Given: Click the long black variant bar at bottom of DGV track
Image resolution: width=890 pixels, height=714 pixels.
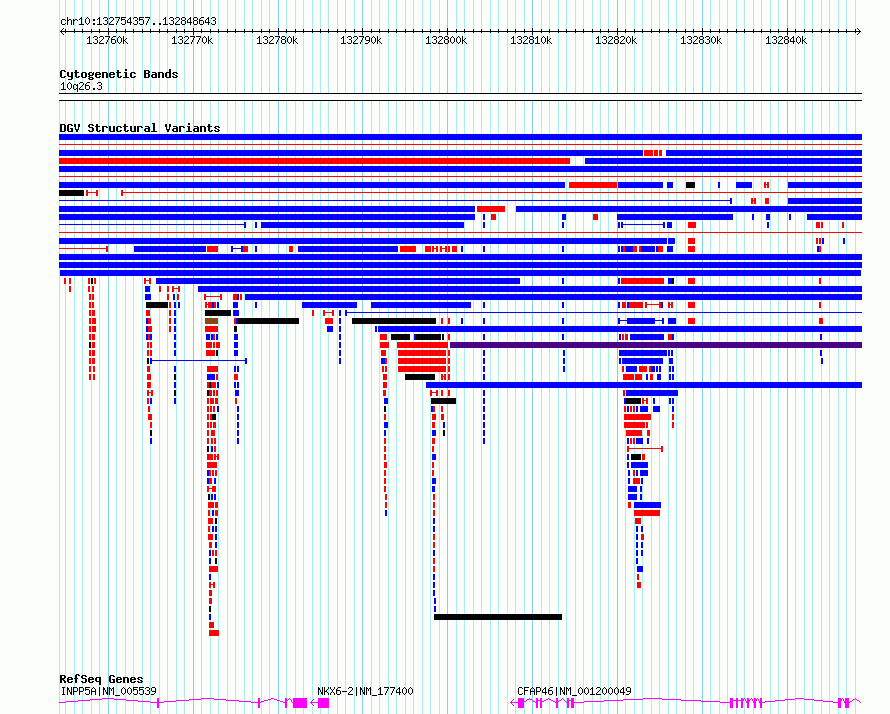Looking at the screenshot, I should tap(498, 617).
